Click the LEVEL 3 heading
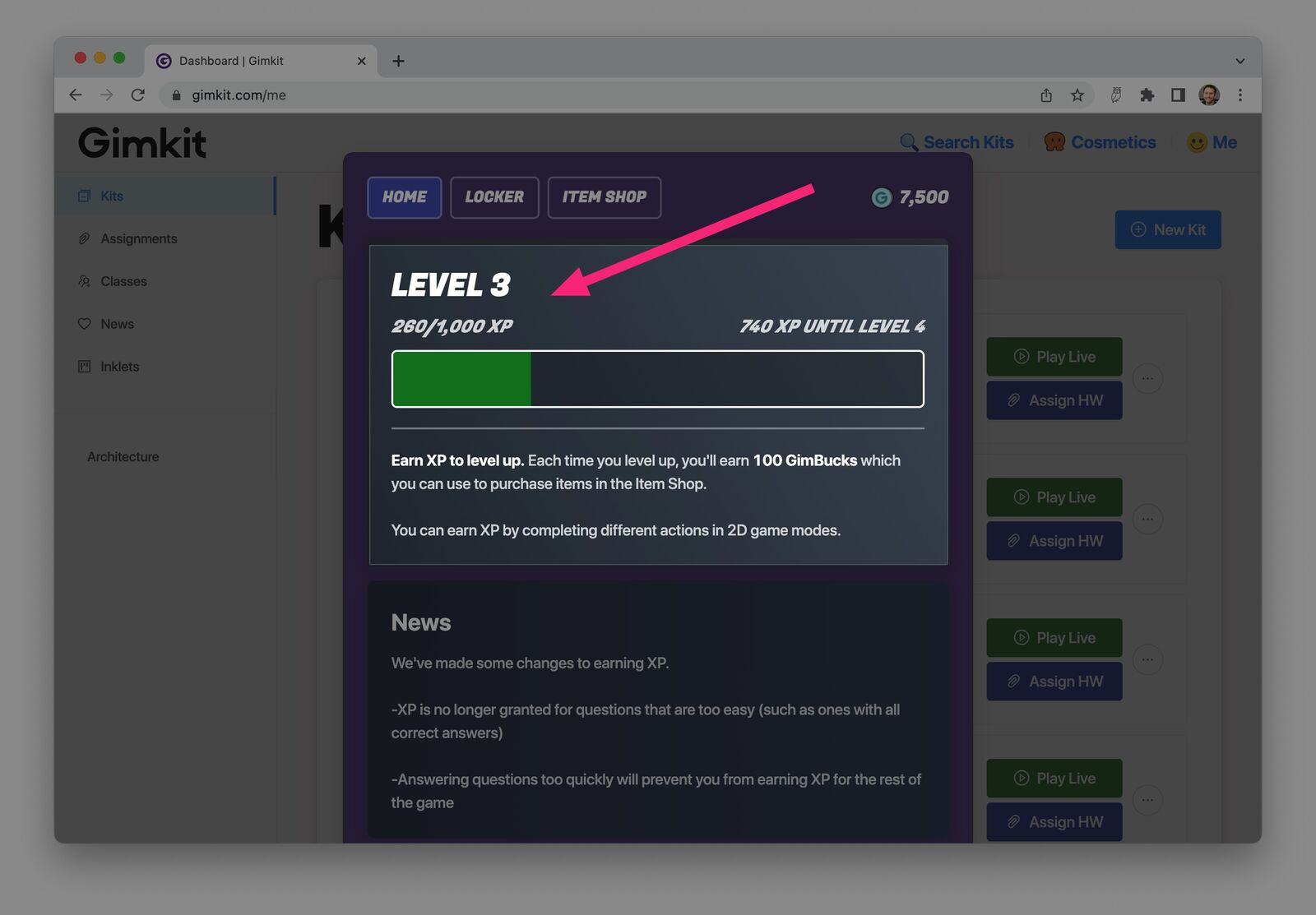The width and height of the screenshot is (1316, 915). pos(451,285)
